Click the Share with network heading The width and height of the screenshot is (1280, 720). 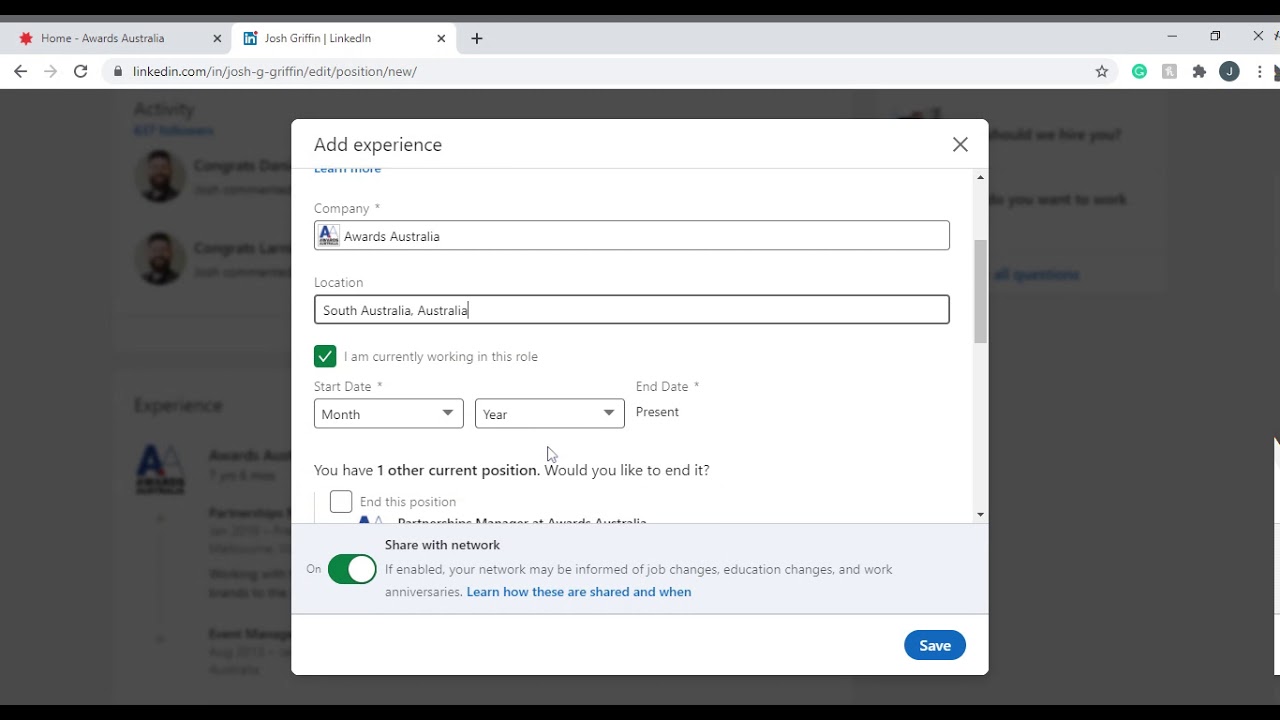click(442, 545)
